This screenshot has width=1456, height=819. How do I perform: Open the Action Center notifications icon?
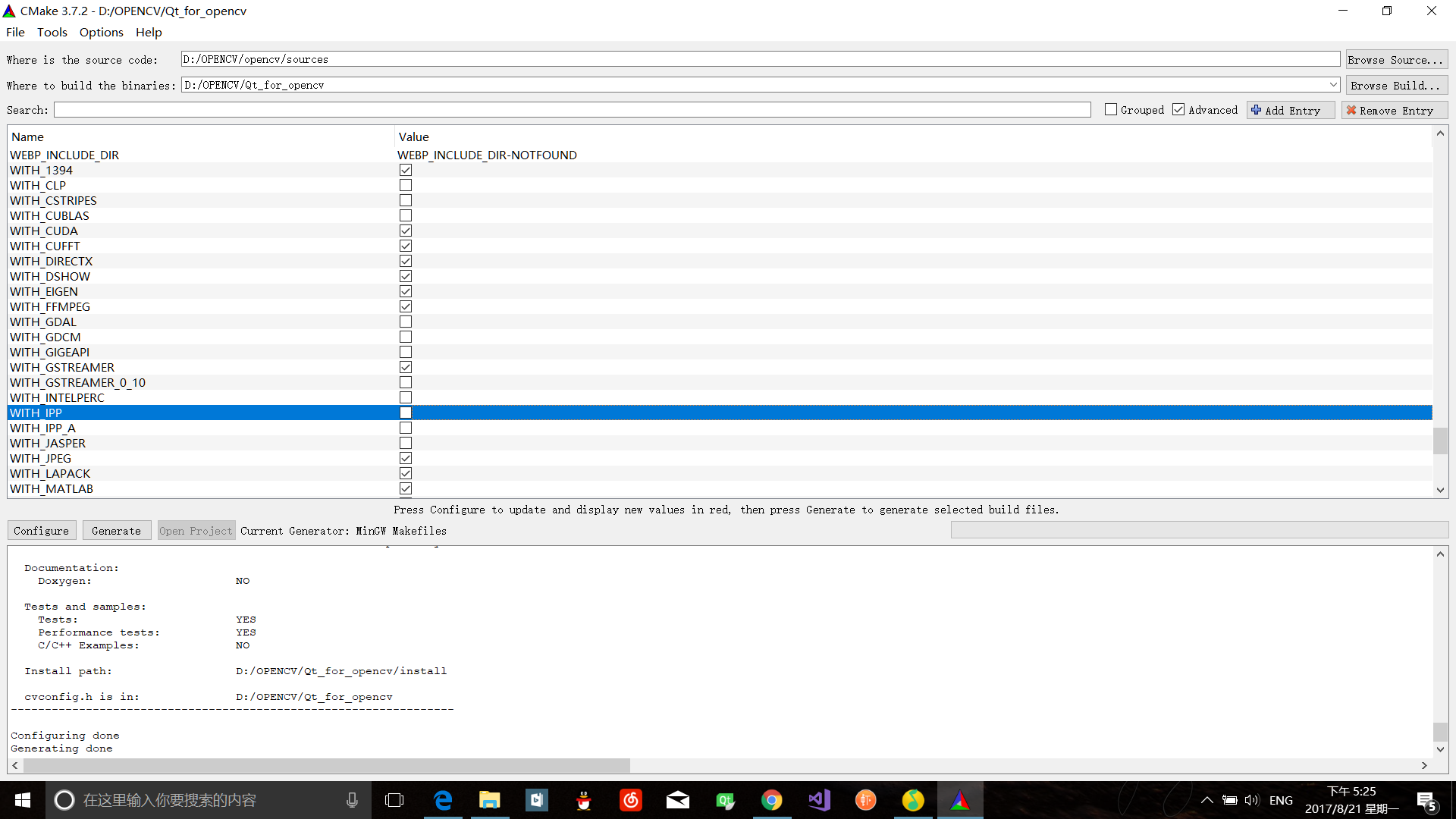[1426, 801]
